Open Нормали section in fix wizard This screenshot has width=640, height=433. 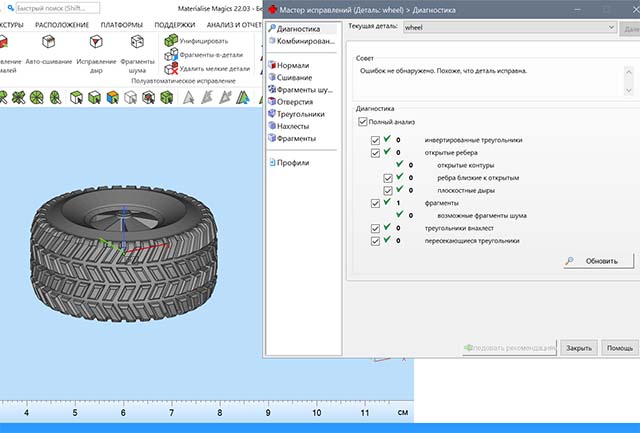294,65
